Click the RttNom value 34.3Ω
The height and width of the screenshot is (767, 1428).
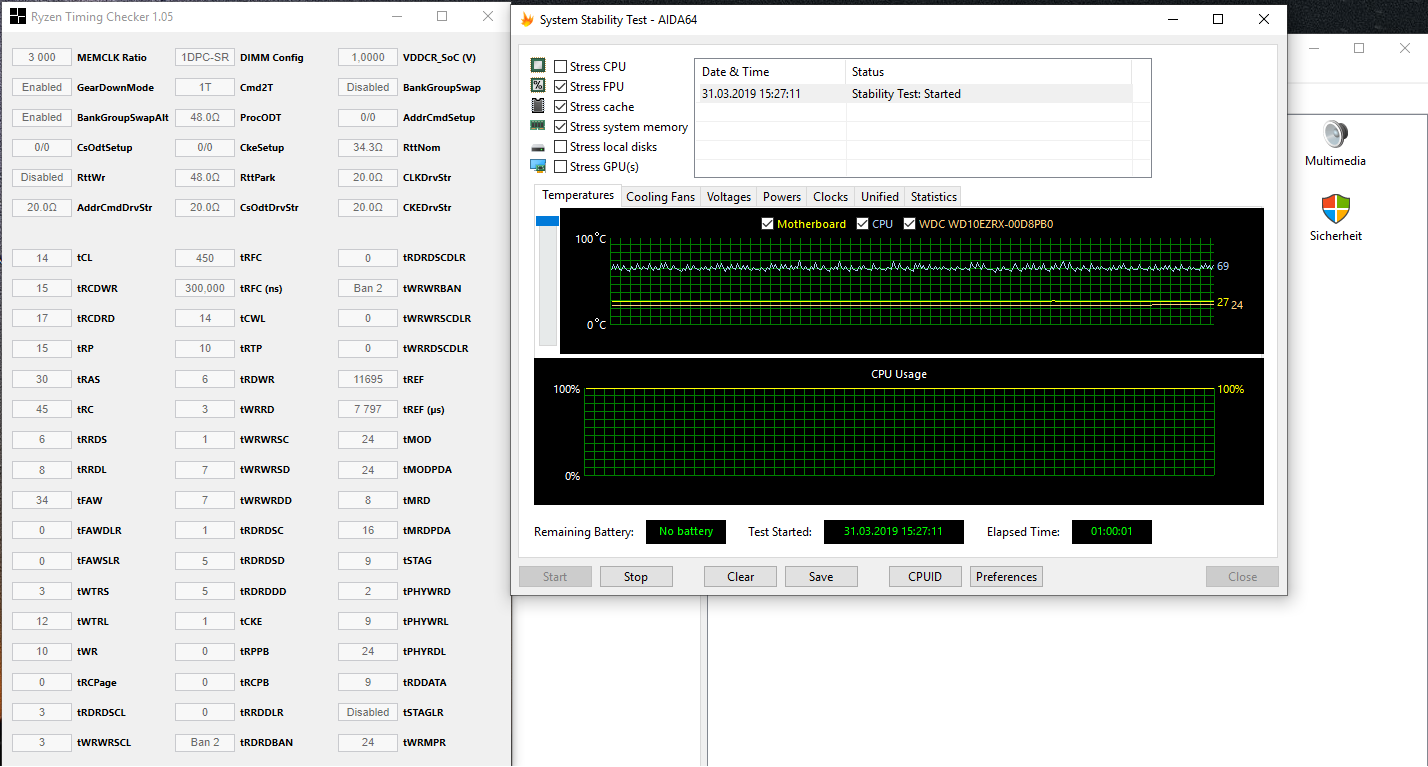[368, 148]
